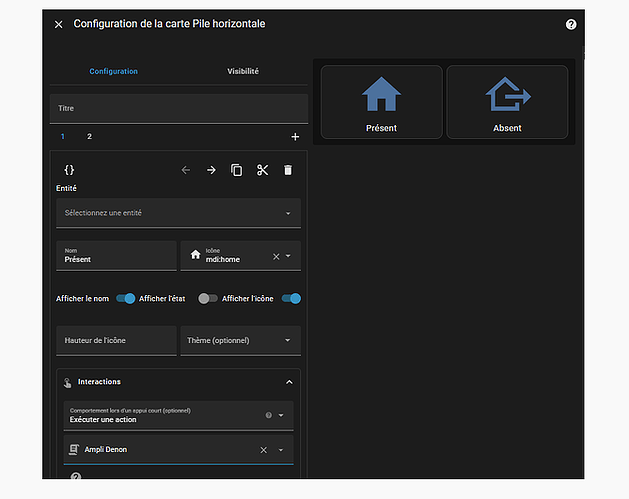Open the Thème (optionnel) dropdown
This screenshot has width=629, height=499.
(240, 341)
